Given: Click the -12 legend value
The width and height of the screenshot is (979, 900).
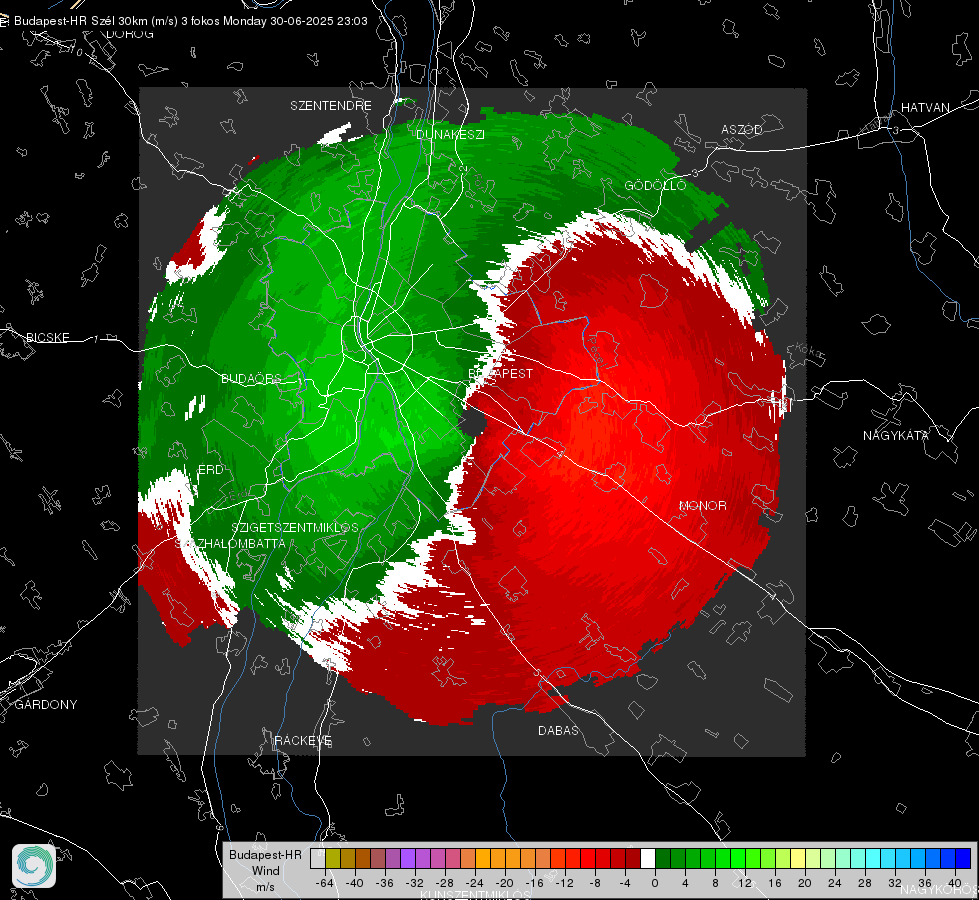Looking at the screenshot, I should [x=564, y=883].
